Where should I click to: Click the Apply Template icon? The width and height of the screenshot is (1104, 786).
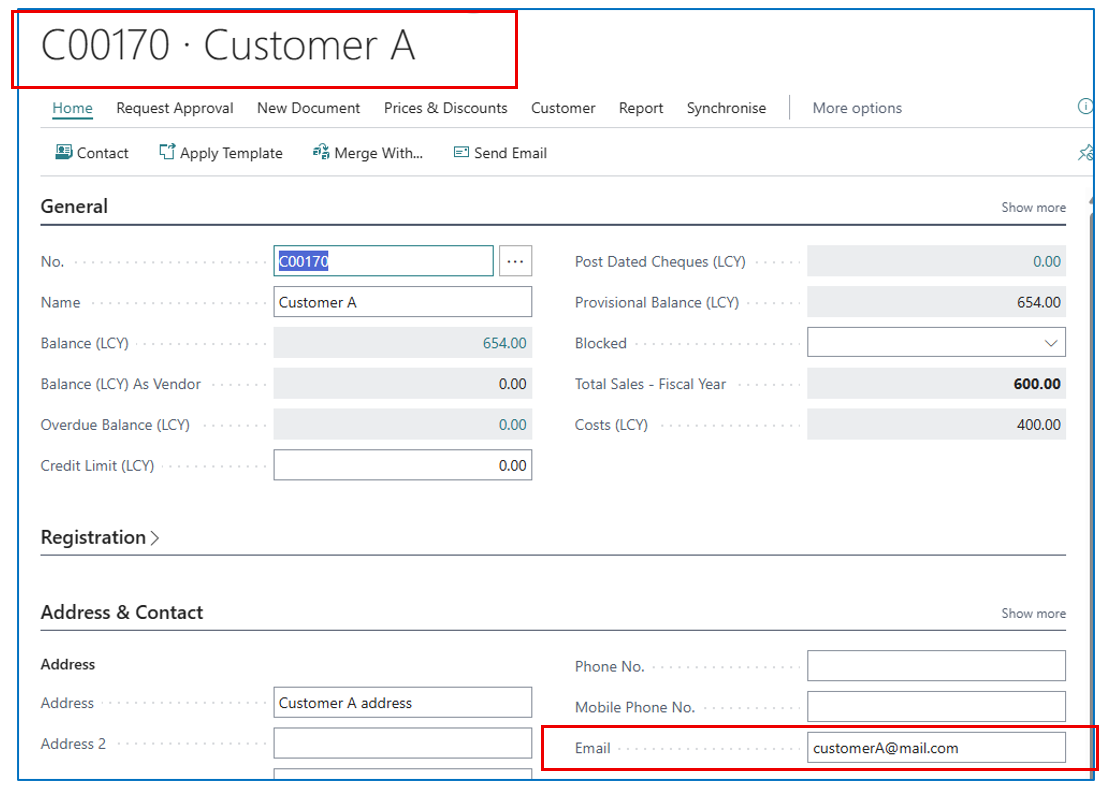tap(167, 152)
